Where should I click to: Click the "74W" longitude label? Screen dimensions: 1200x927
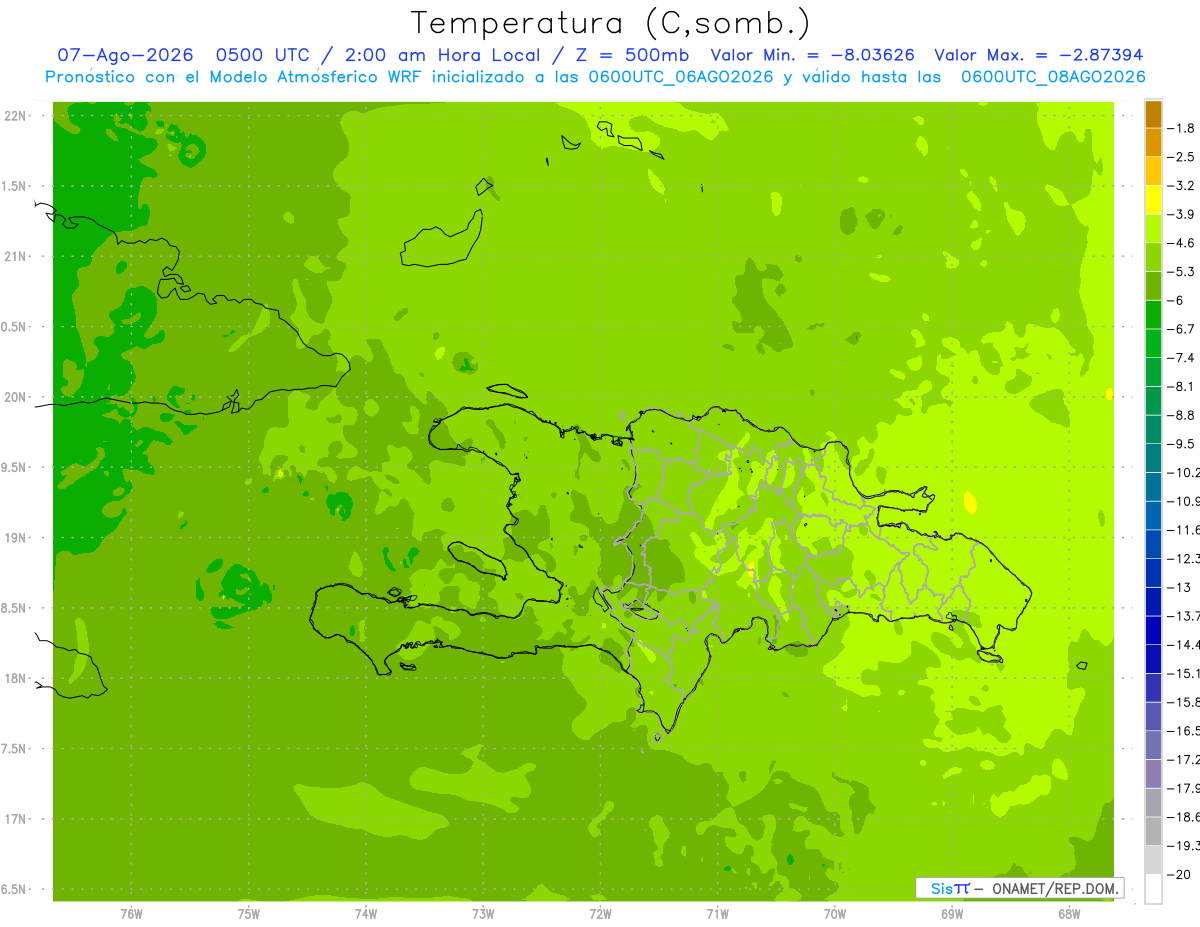point(366,913)
